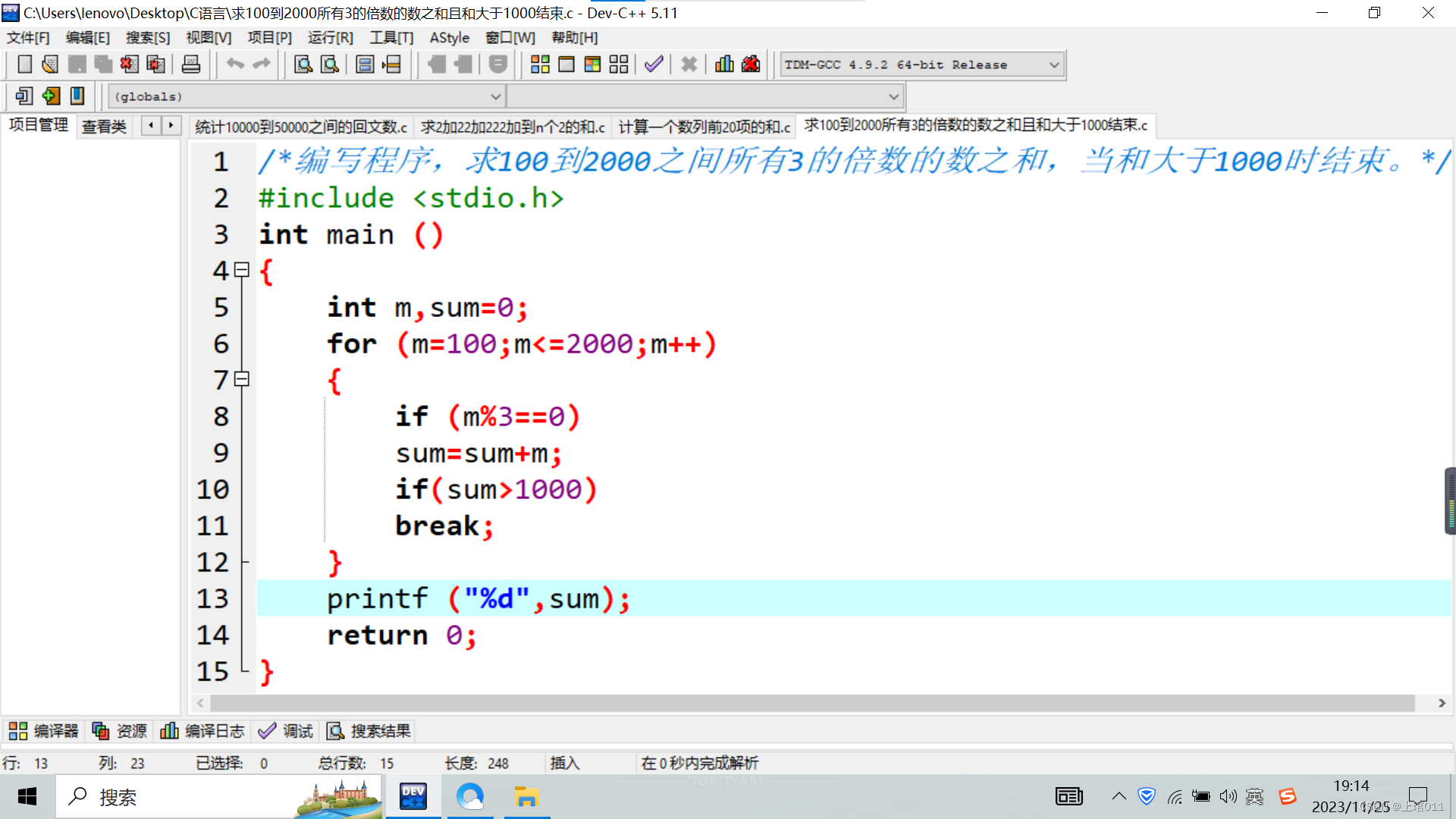The image size is (1456, 819).
Task: Collapse the main function fold at line 4
Action: [242, 269]
